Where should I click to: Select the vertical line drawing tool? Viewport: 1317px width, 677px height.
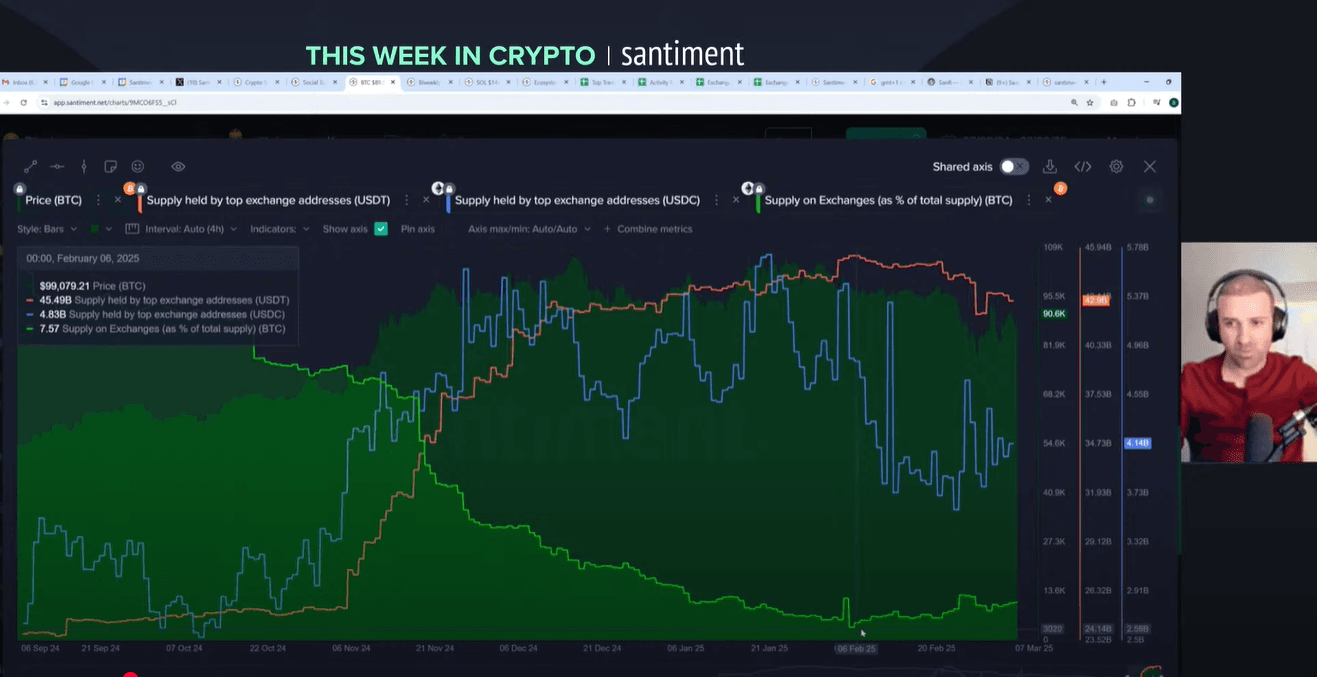tap(84, 167)
